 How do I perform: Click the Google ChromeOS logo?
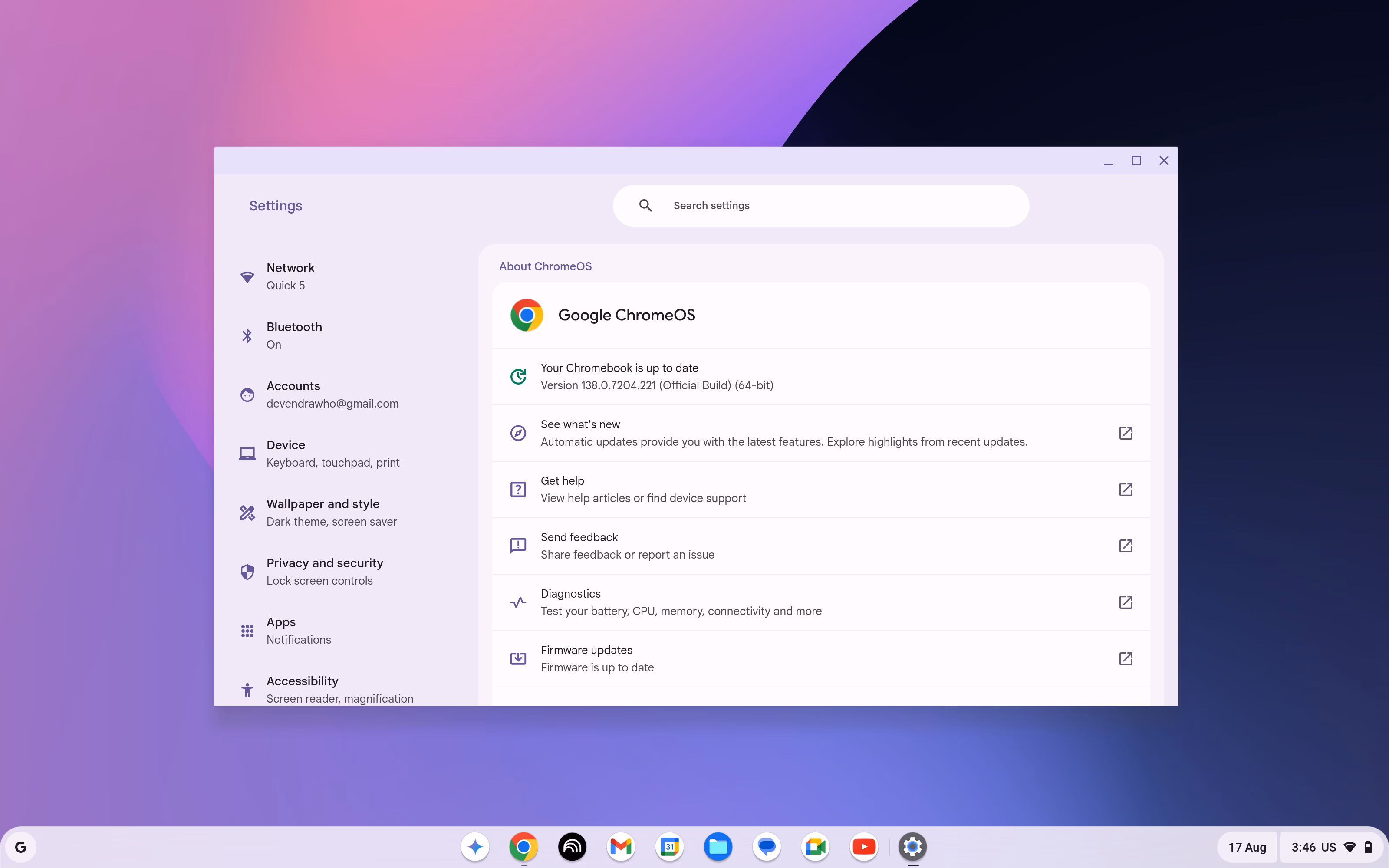point(527,315)
